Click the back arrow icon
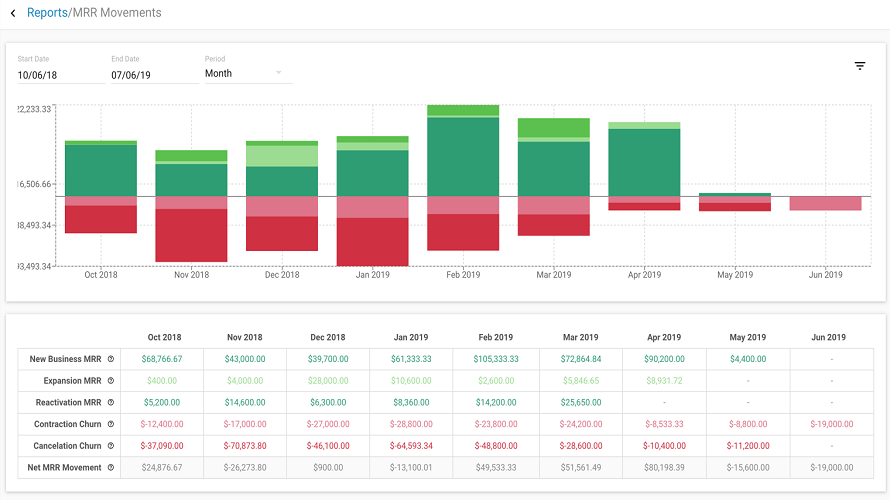Image resolution: width=890 pixels, height=500 pixels. click(13, 13)
